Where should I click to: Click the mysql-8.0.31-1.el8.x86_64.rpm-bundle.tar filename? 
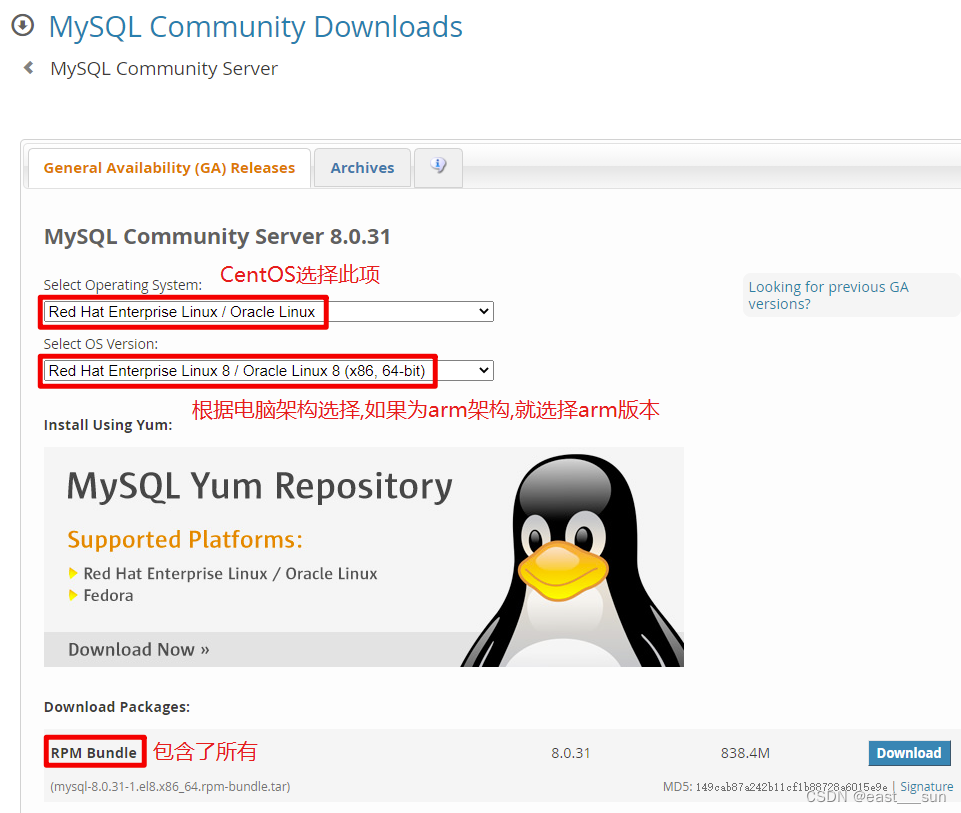click(170, 787)
